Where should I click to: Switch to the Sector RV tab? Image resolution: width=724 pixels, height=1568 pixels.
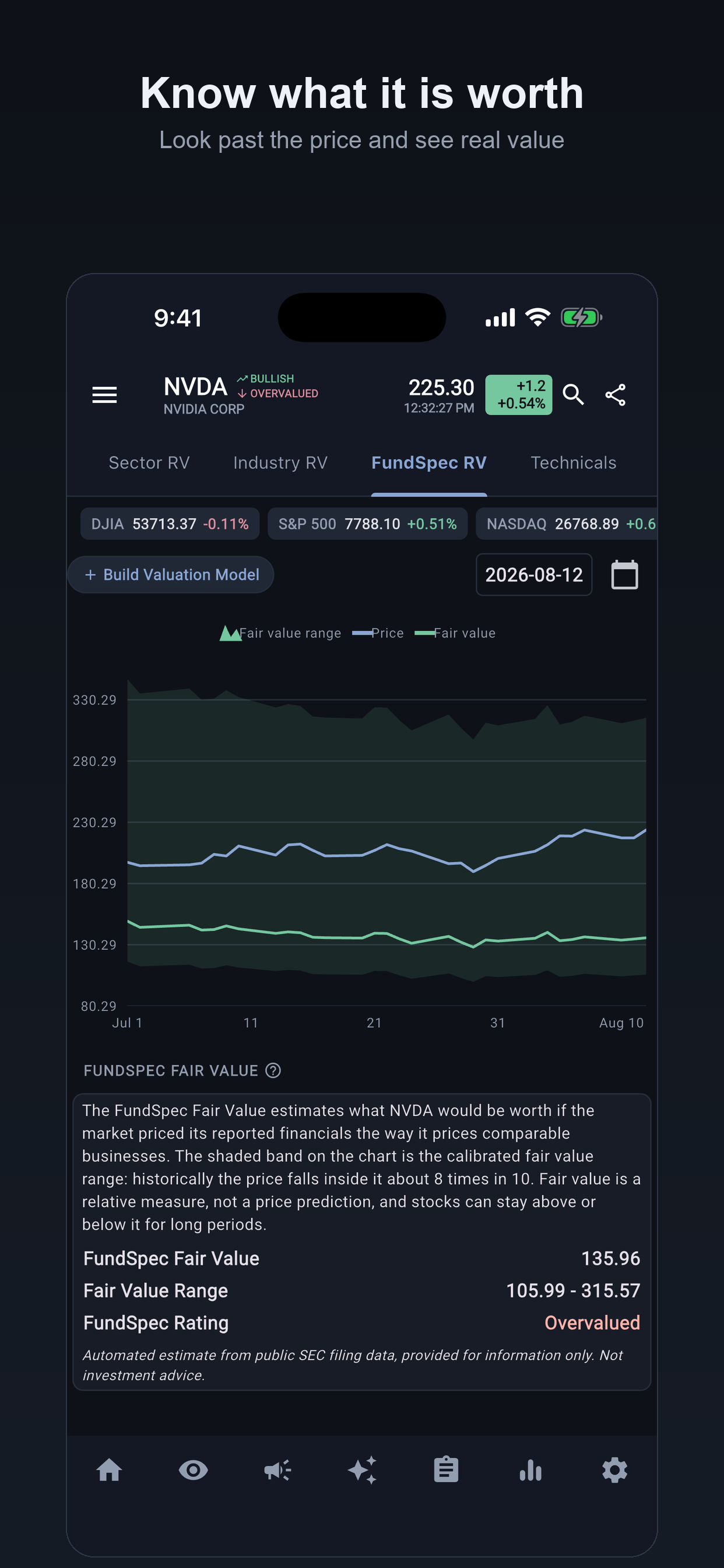(x=149, y=463)
